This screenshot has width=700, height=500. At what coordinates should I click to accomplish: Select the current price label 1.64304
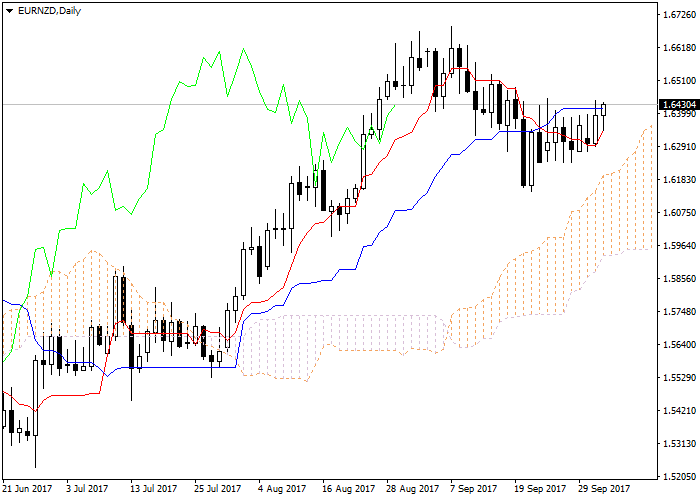pos(679,105)
